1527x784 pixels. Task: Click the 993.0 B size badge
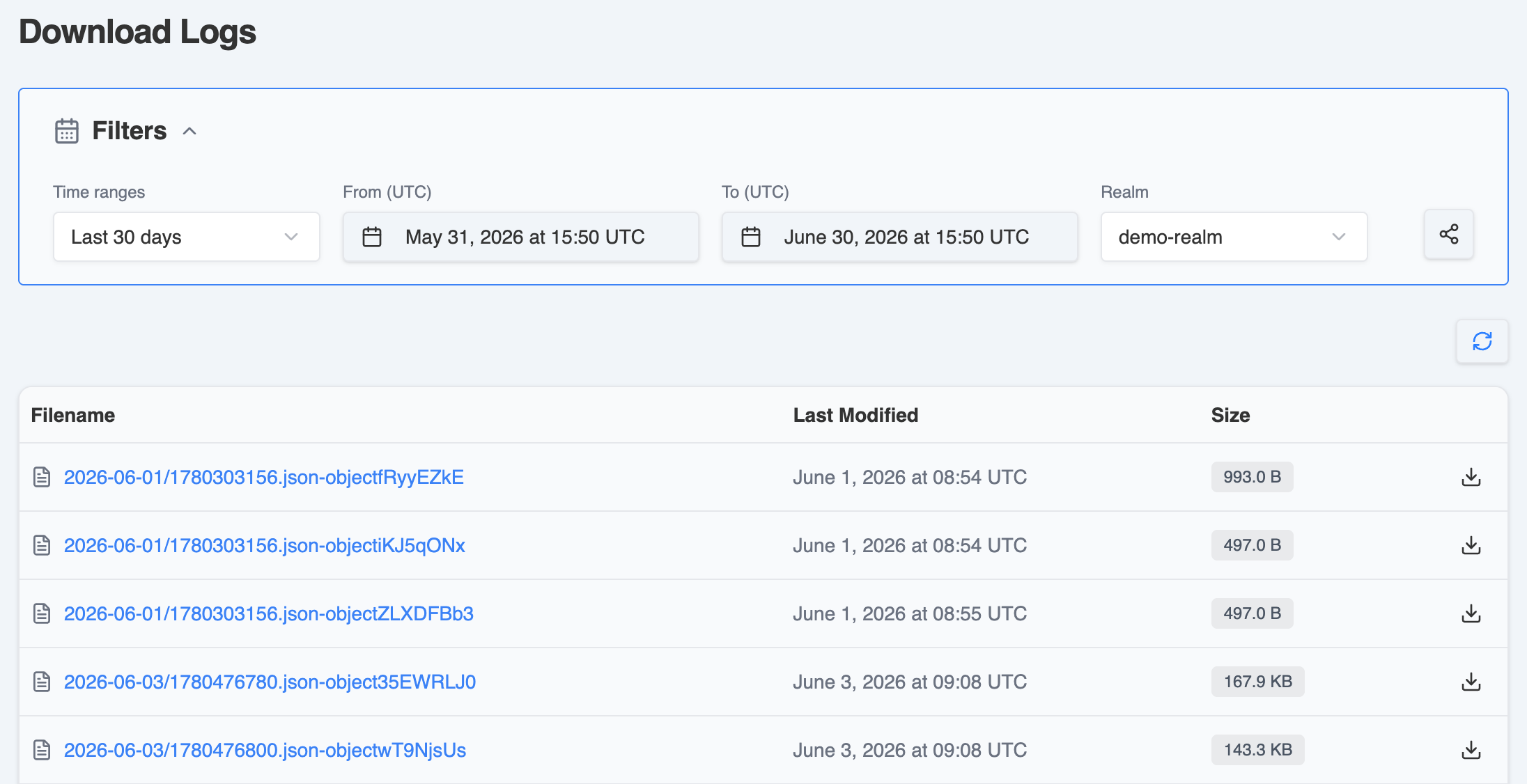pyautogui.click(x=1252, y=477)
